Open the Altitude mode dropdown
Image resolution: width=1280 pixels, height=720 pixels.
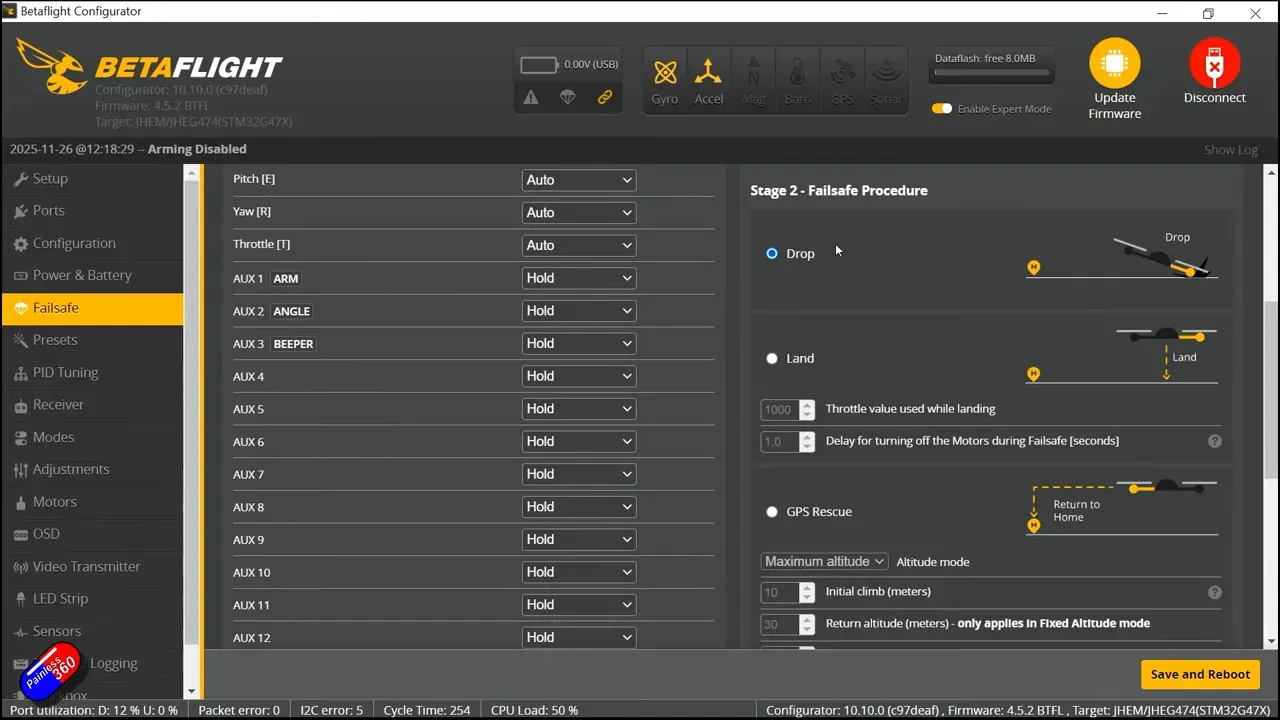pyautogui.click(x=823, y=561)
